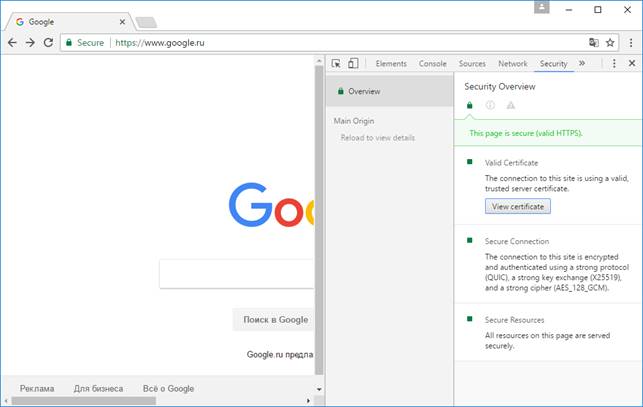
Task: Close the Google browser tab
Action: [122, 22]
